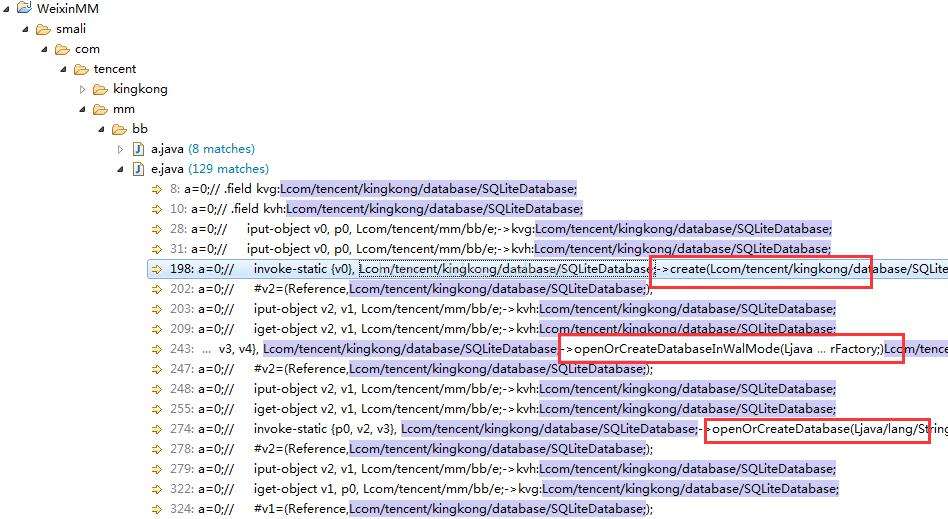Viewport: 948px width, 519px height.
Task: Click match arrow icon for line 209
Action: [x=157, y=329]
